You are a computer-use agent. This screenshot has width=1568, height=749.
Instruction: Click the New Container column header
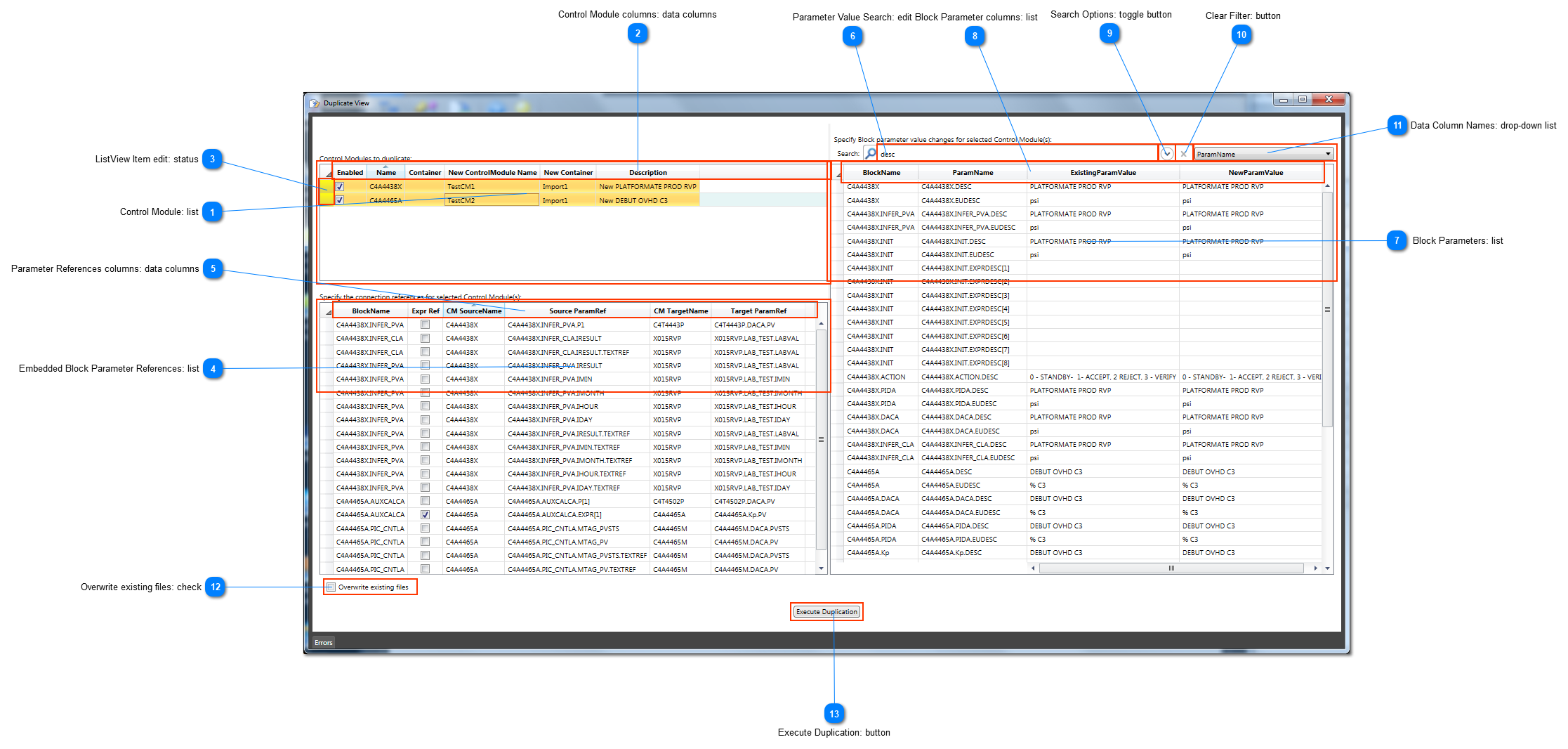(x=568, y=173)
